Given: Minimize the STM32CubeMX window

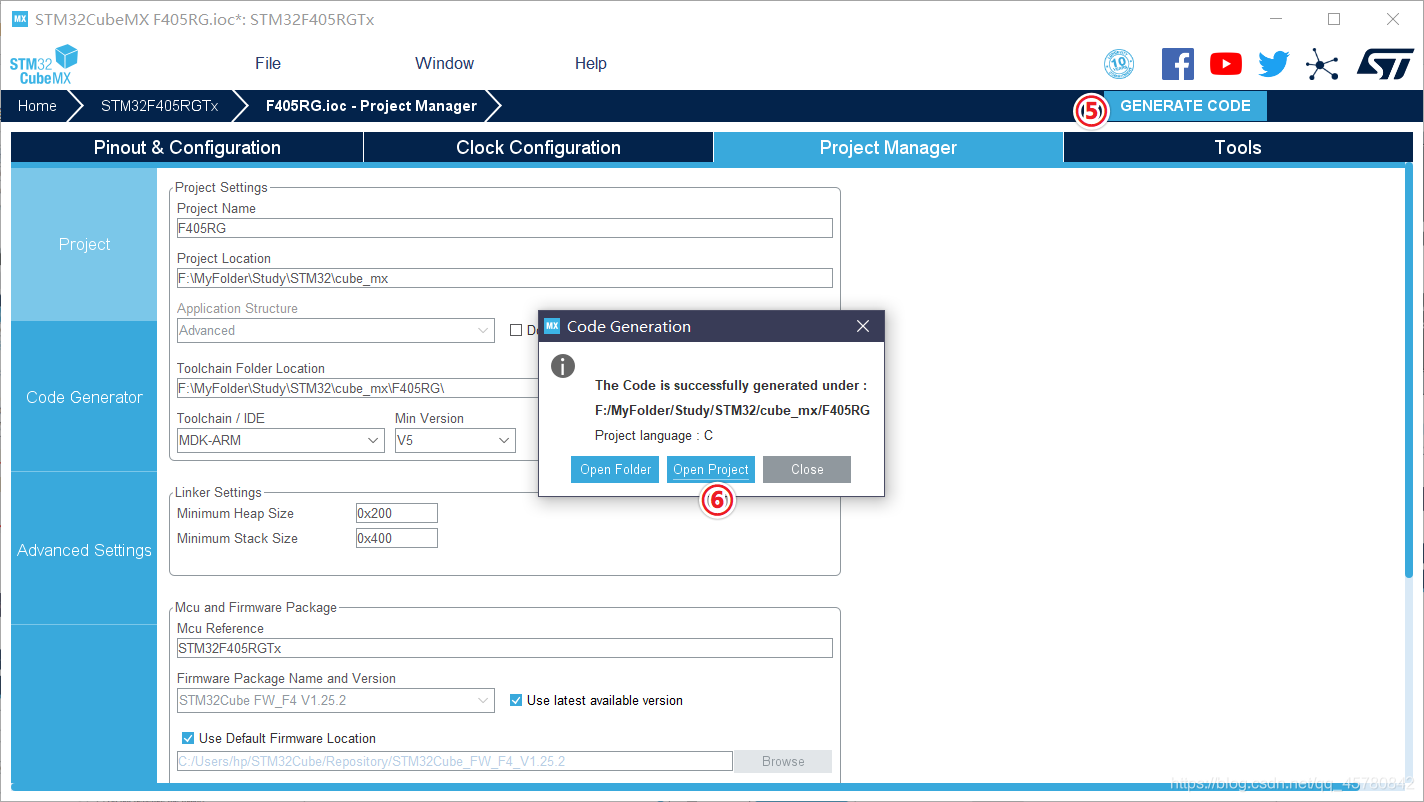Looking at the screenshot, I should 1275,19.
